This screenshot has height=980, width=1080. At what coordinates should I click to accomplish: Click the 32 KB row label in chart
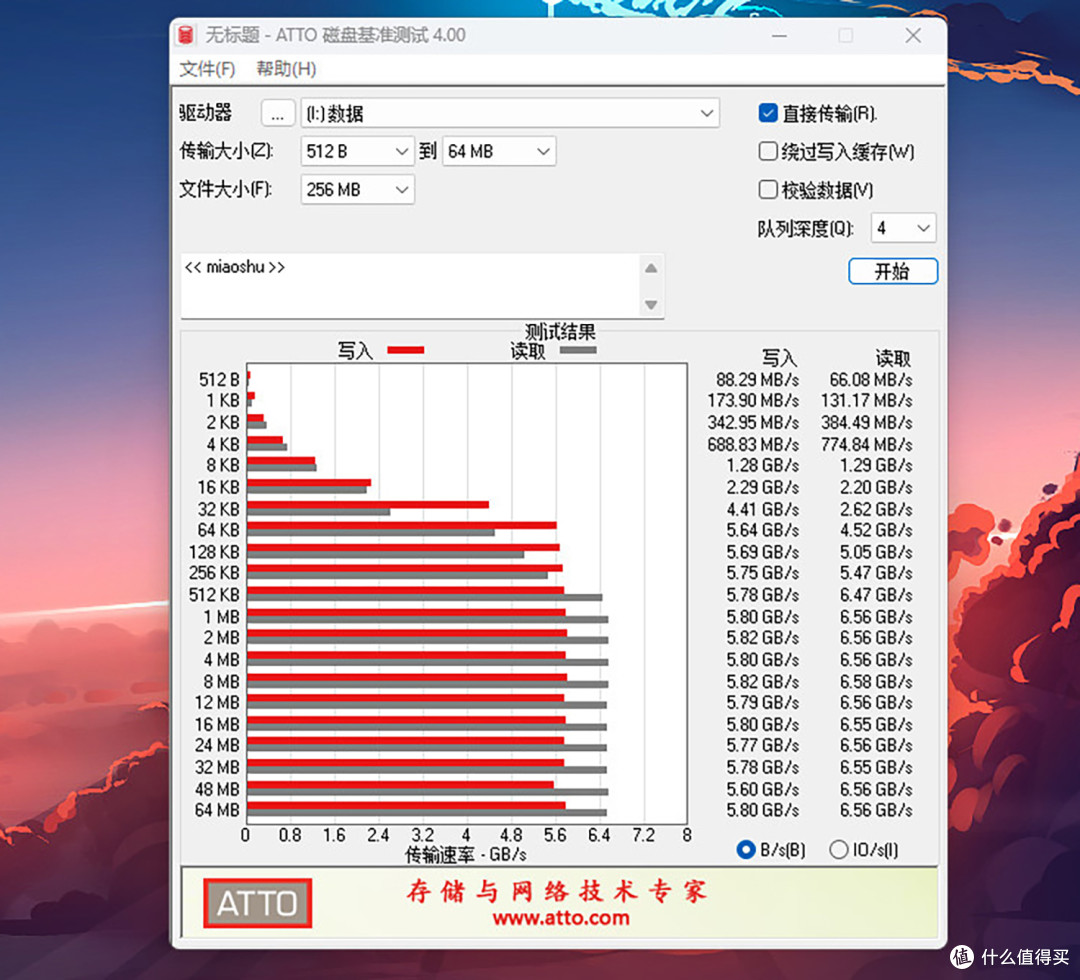218,510
